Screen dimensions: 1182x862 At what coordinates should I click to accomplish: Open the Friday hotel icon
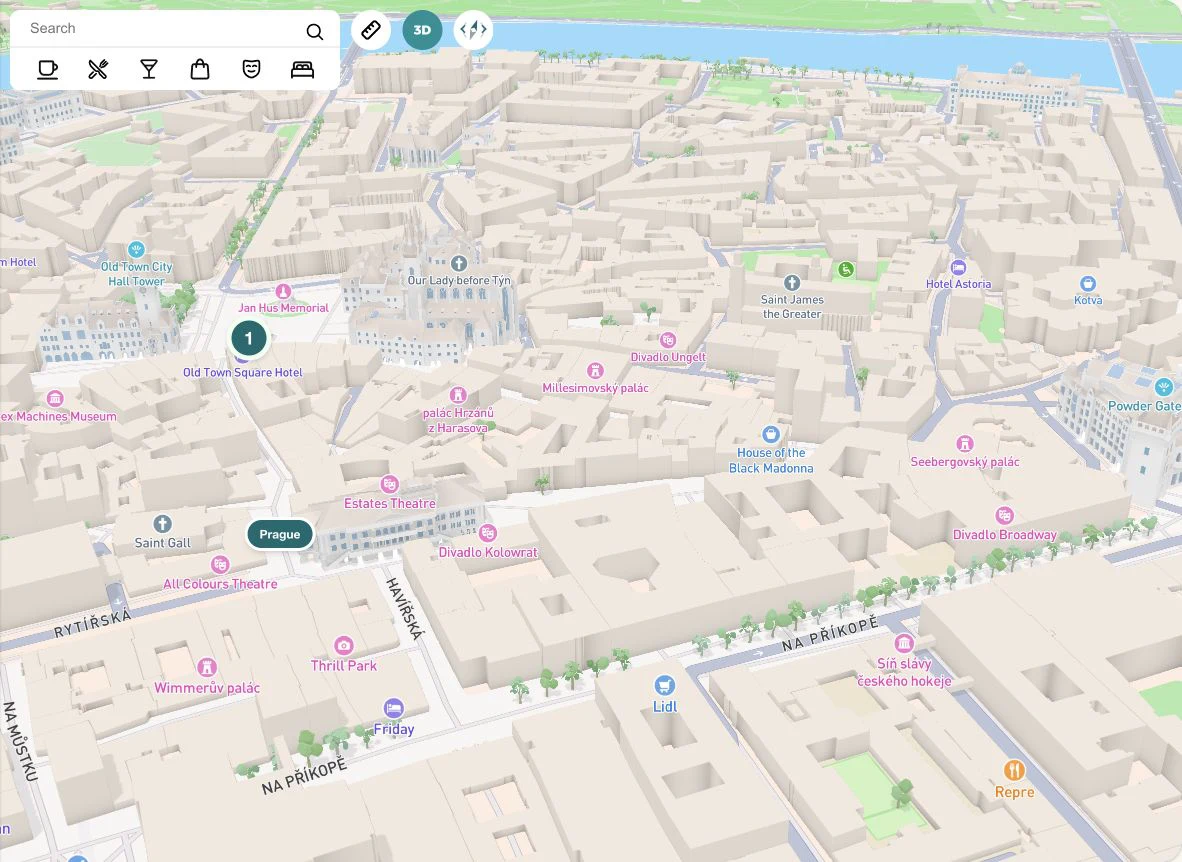[393, 709]
